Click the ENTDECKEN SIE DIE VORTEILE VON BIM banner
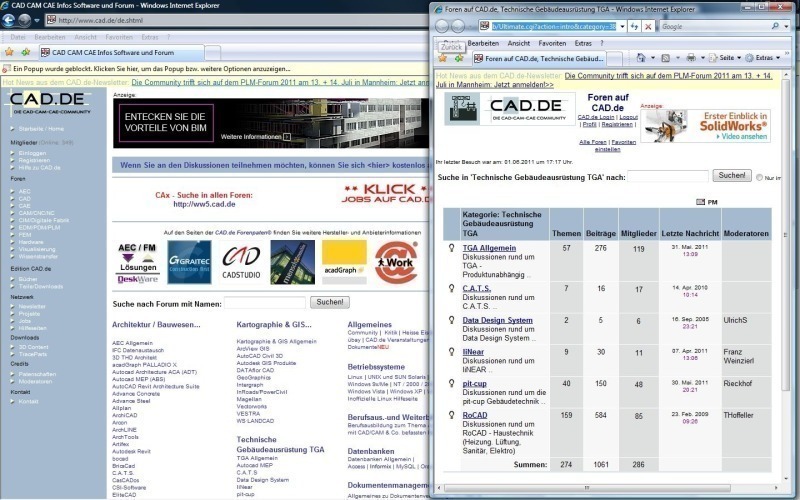Image resolution: width=800 pixels, height=500 pixels. [x=270, y=123]
